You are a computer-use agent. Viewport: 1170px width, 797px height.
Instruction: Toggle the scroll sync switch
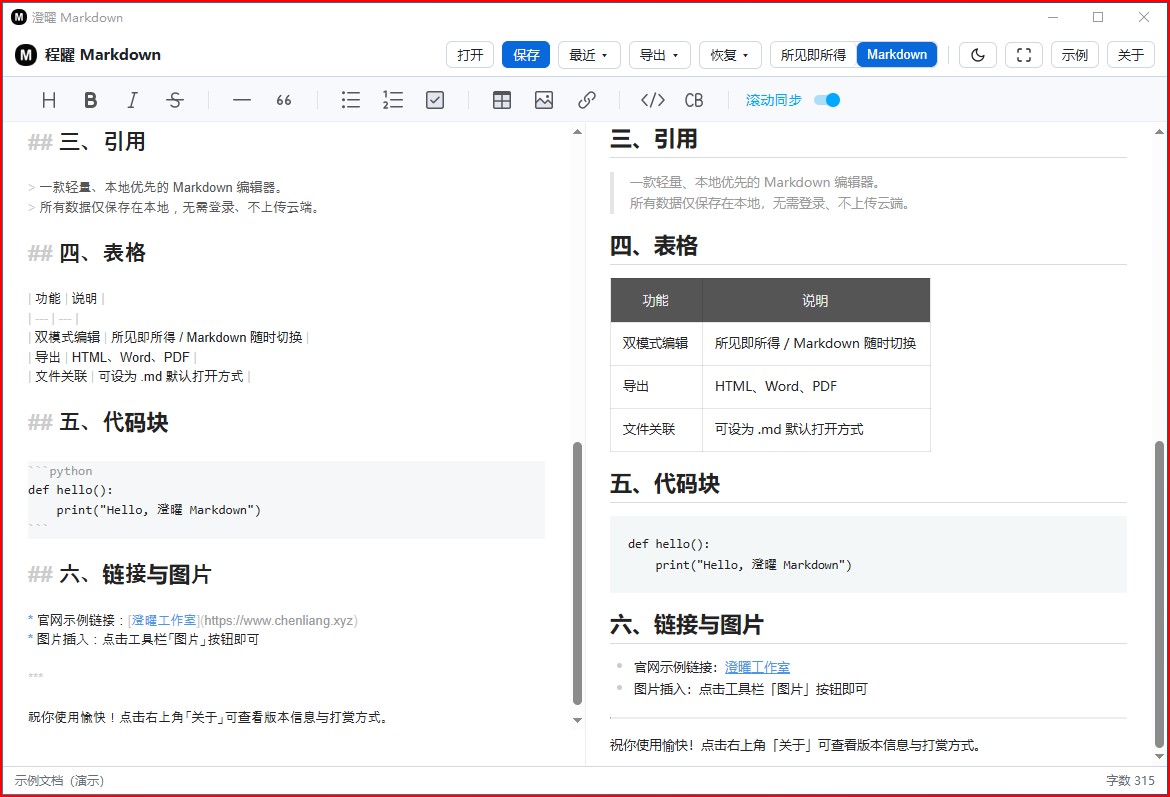point(827,100)
